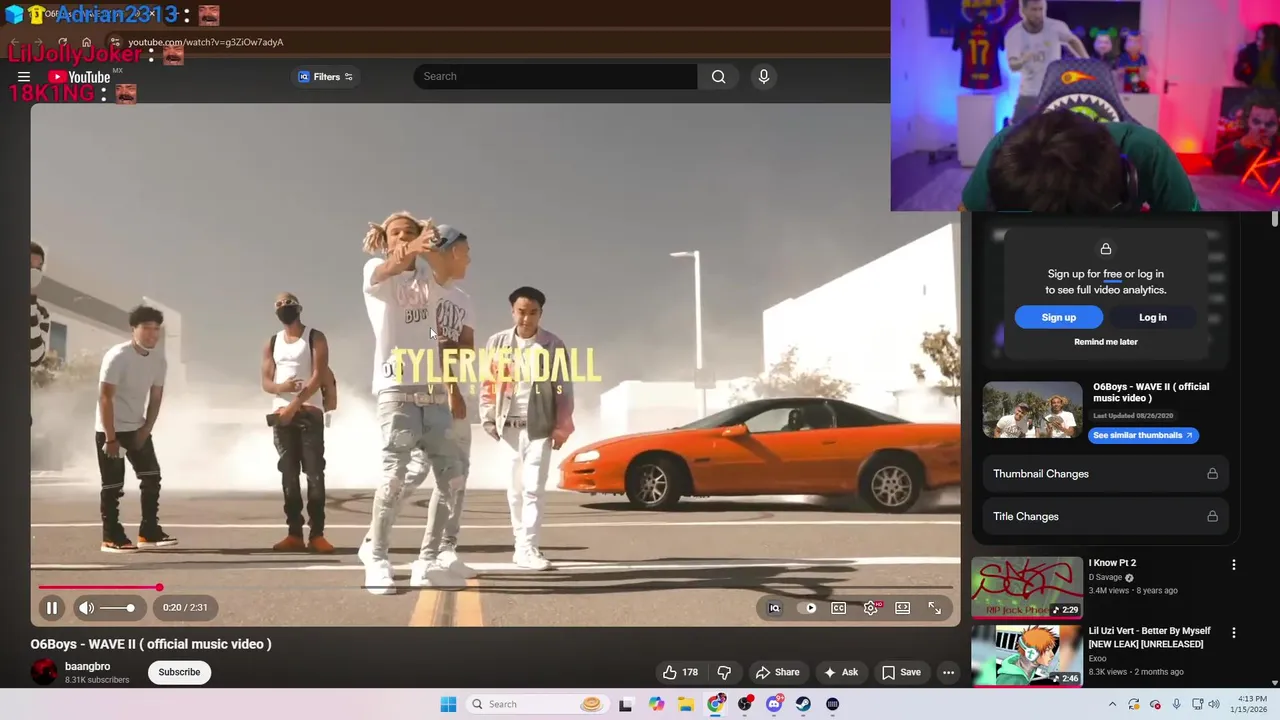Toggle the autoplay switch in the player
This screenshot has height=720, width=1280.
tap(810, 608)
